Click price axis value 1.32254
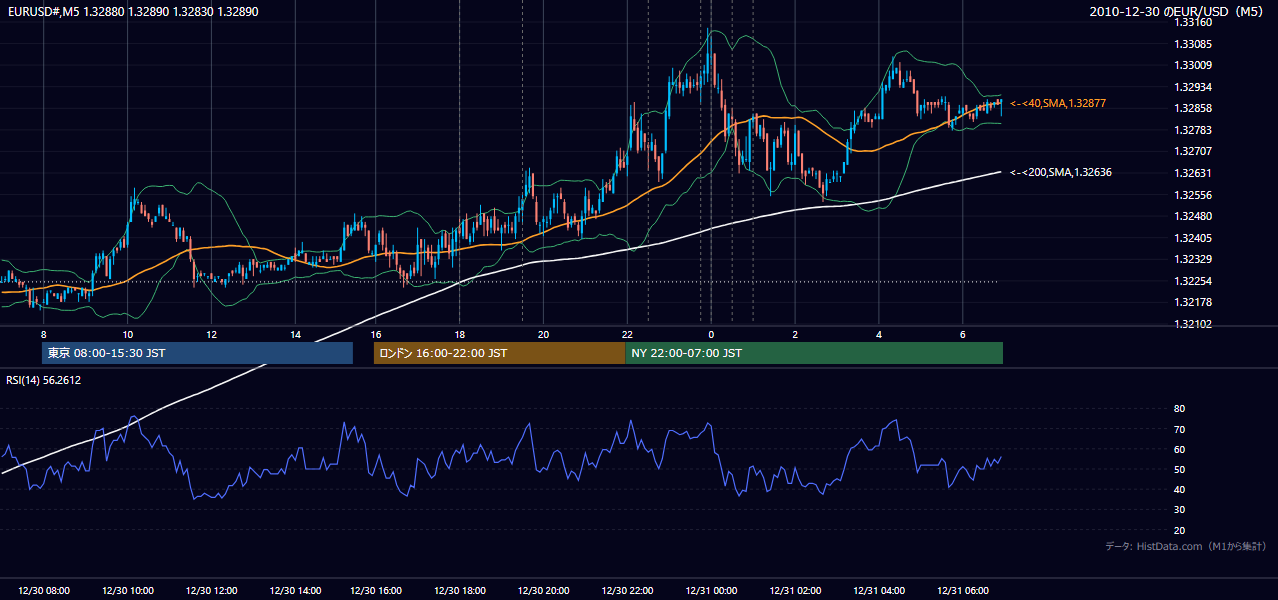The image size is (1278, 600). tap(1193, 281)
